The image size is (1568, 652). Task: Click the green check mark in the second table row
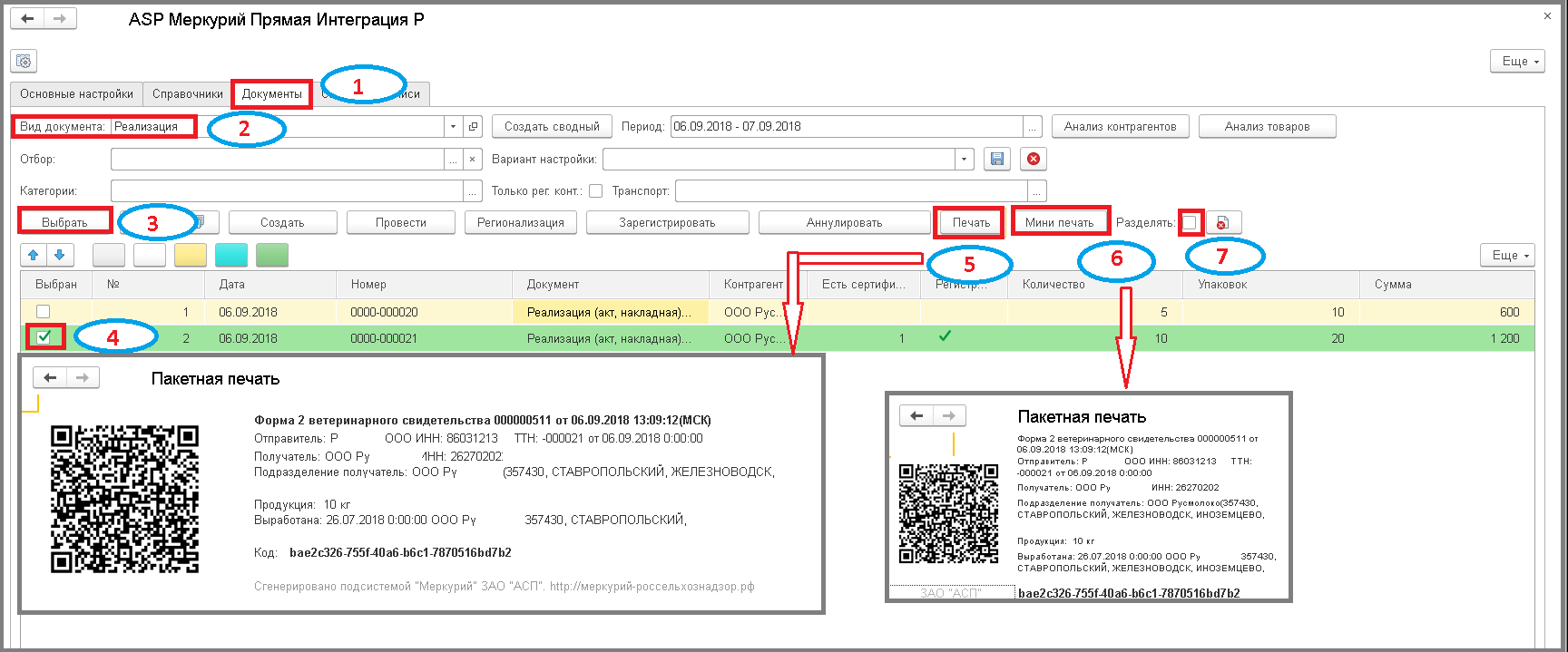pyautogui.click(x=945, y=336)
